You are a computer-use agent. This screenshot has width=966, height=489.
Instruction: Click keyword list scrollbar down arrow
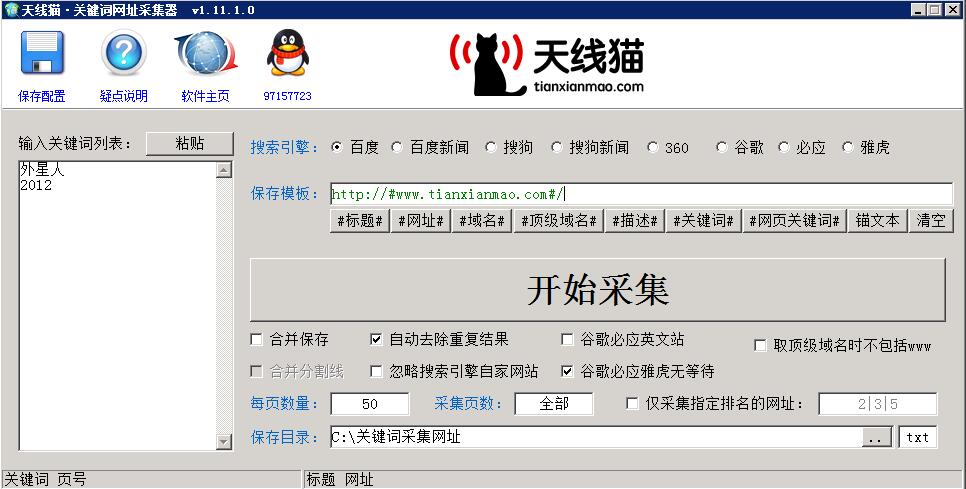click(x=224, y=442)
